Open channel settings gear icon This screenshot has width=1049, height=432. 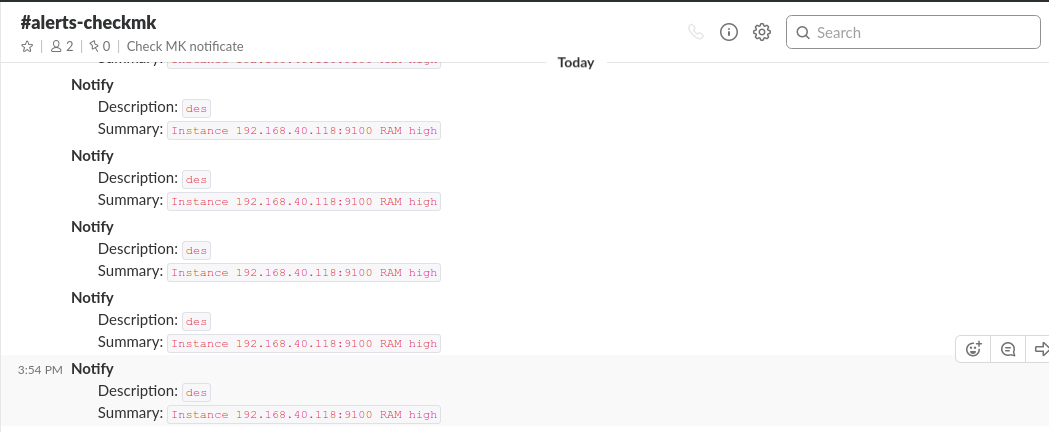[762, 32]
